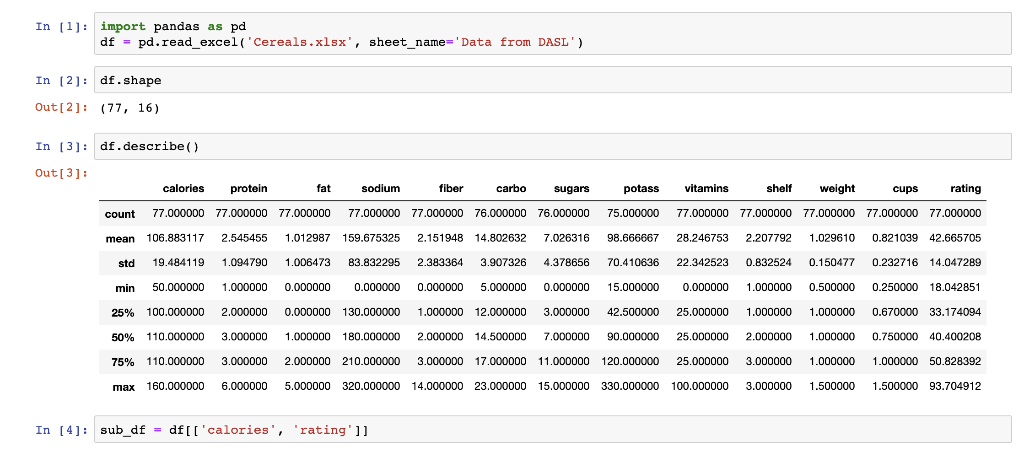Click the cups column header
The image size is (1024, 452).
click(x=905, y=188)
